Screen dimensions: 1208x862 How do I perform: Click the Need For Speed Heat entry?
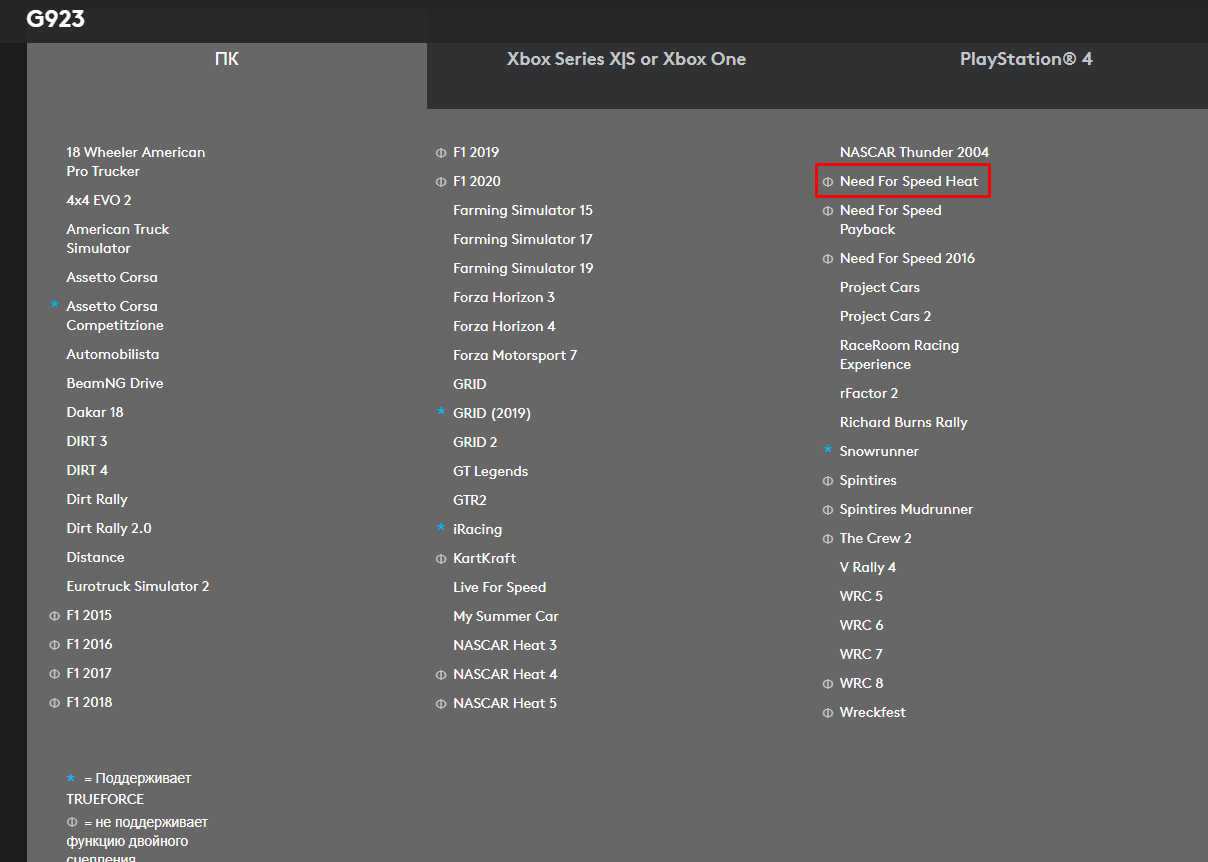pos(909,181)
